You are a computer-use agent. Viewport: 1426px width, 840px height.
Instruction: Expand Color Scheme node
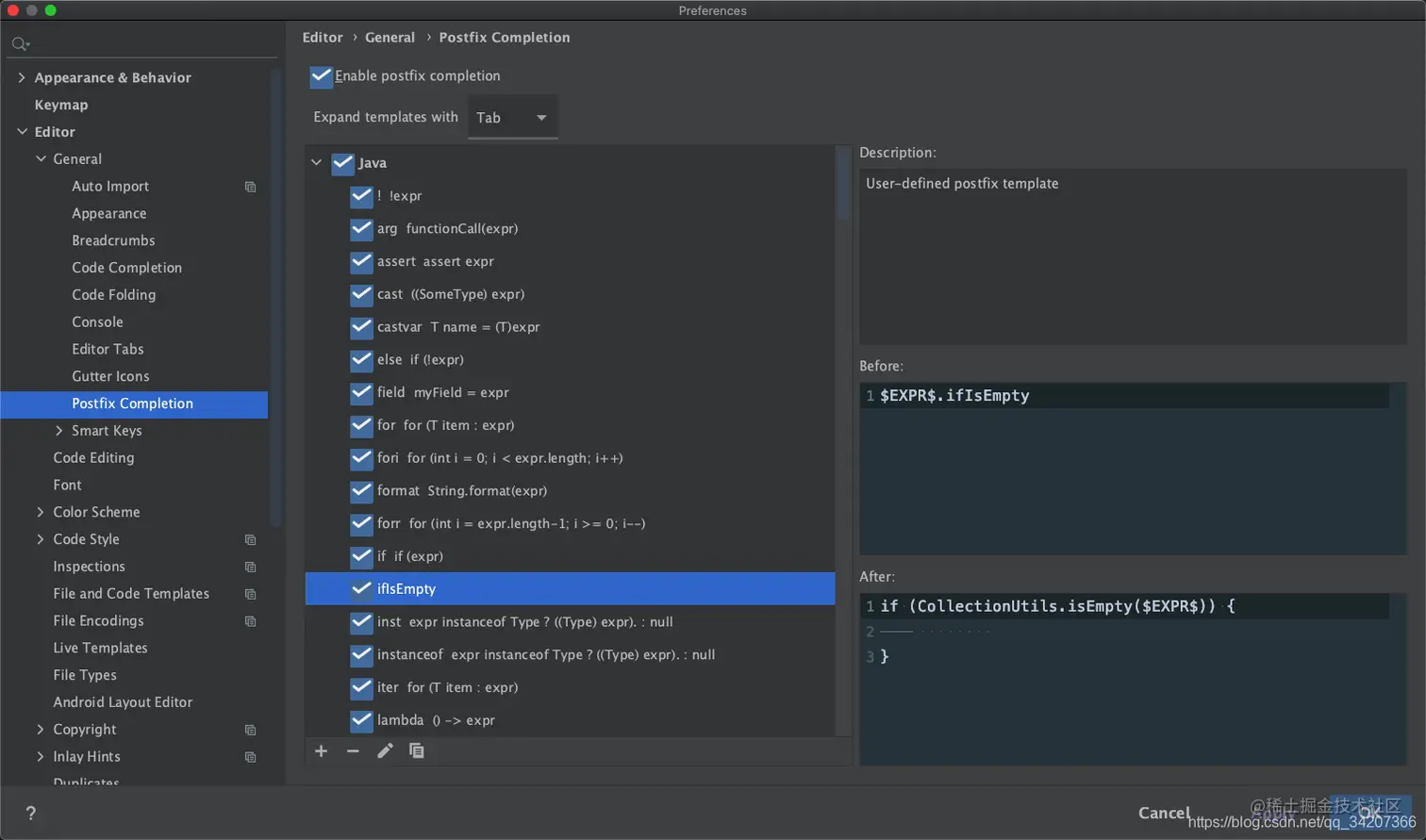41,512
